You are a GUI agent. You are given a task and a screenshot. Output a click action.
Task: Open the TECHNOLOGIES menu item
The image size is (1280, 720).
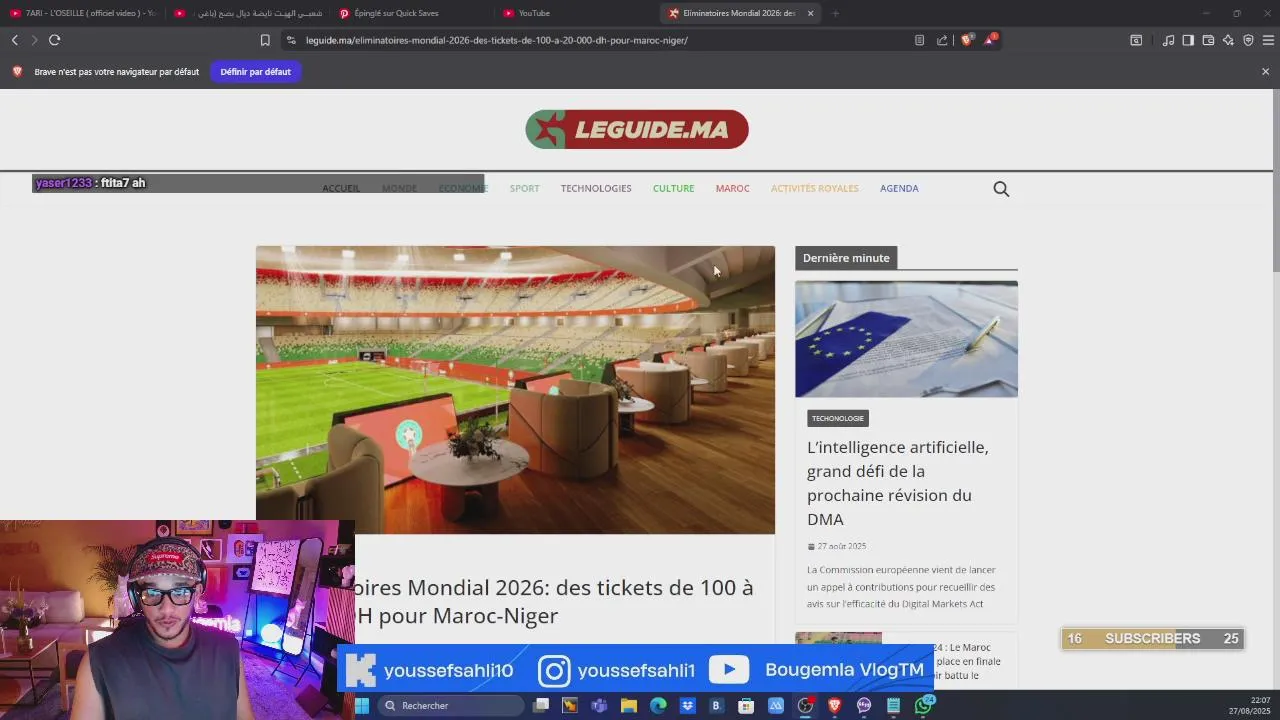tap(596, 188)
